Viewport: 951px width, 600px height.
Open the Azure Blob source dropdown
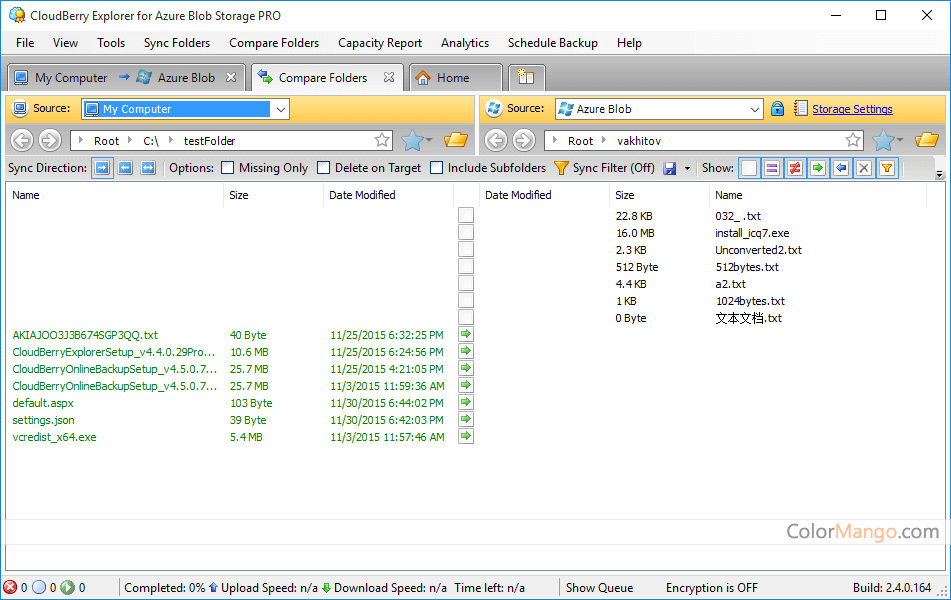(755, 108)
